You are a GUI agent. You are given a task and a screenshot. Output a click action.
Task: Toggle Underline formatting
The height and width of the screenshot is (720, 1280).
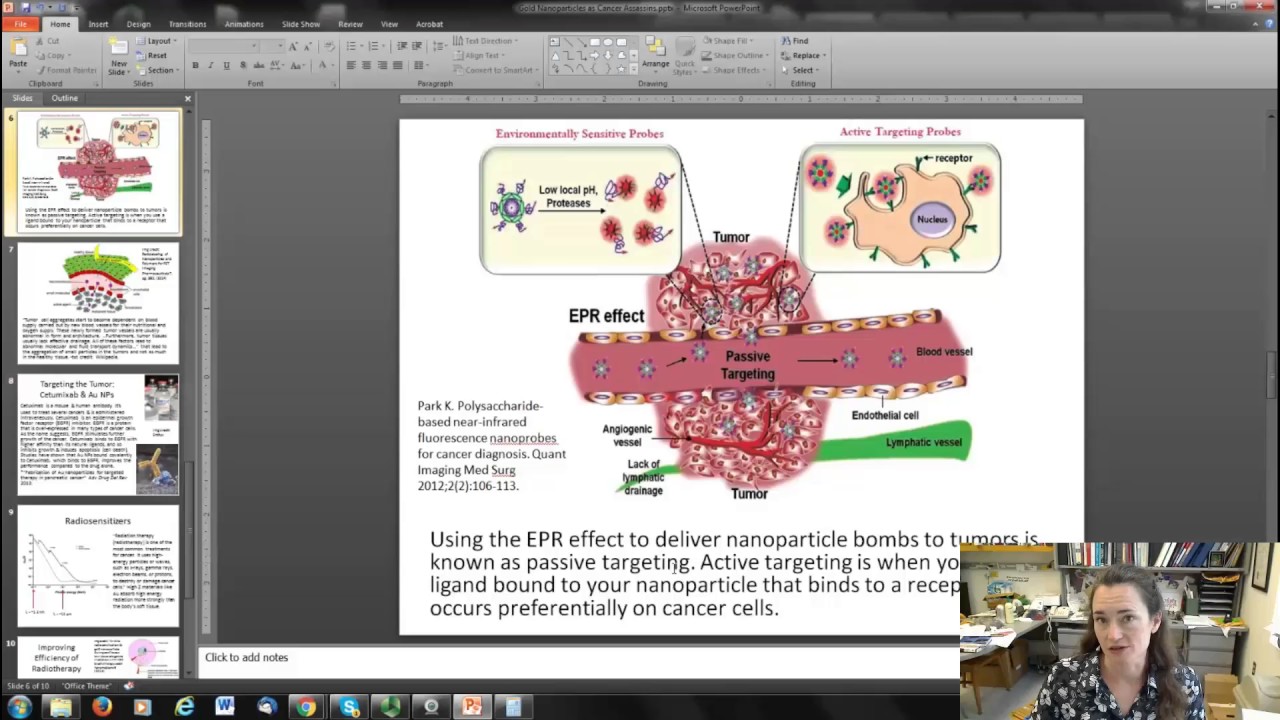coord(226,65)
